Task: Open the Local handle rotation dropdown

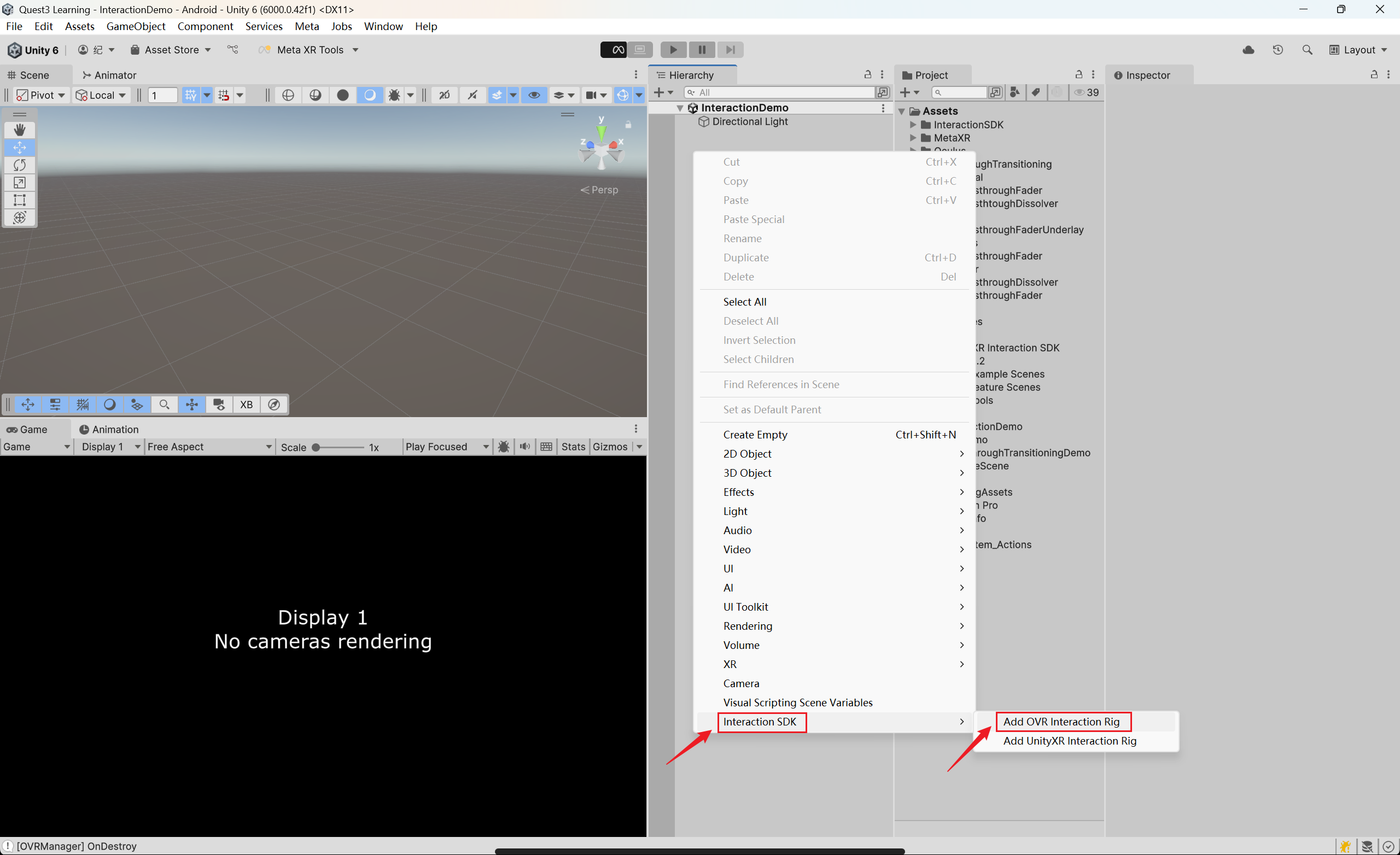Action: pyautogui.click(x=101, y=95)
